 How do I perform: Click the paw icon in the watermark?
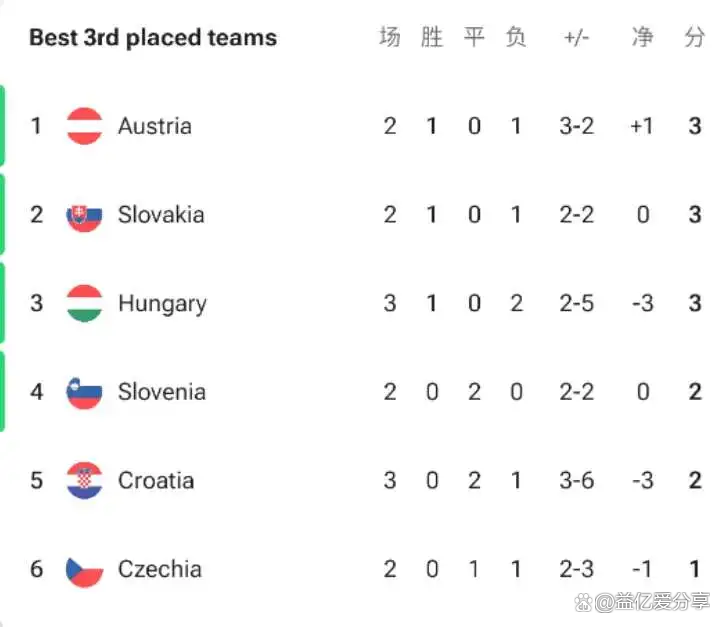[583, 603]
